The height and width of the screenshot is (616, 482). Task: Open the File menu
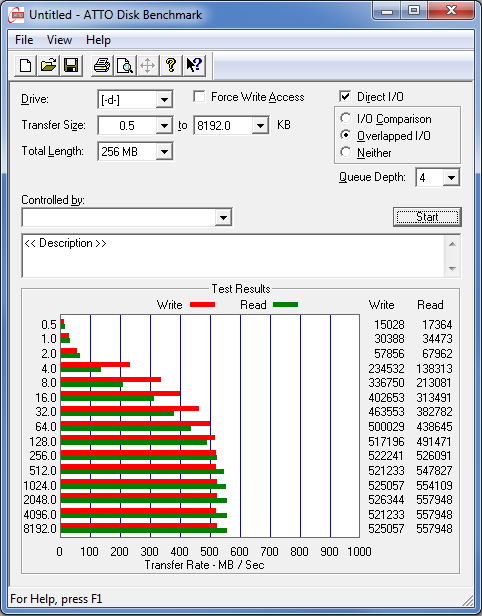24,40
